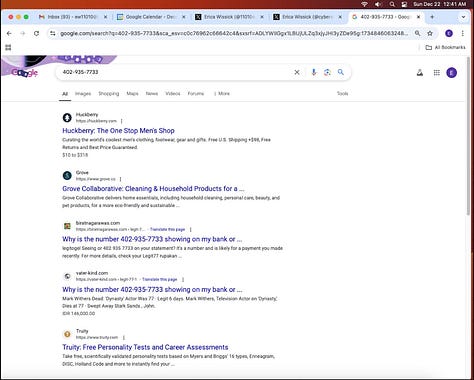Open macOS Wi-Fi status menu
474x380 pixels.
[x=365, y=4]
